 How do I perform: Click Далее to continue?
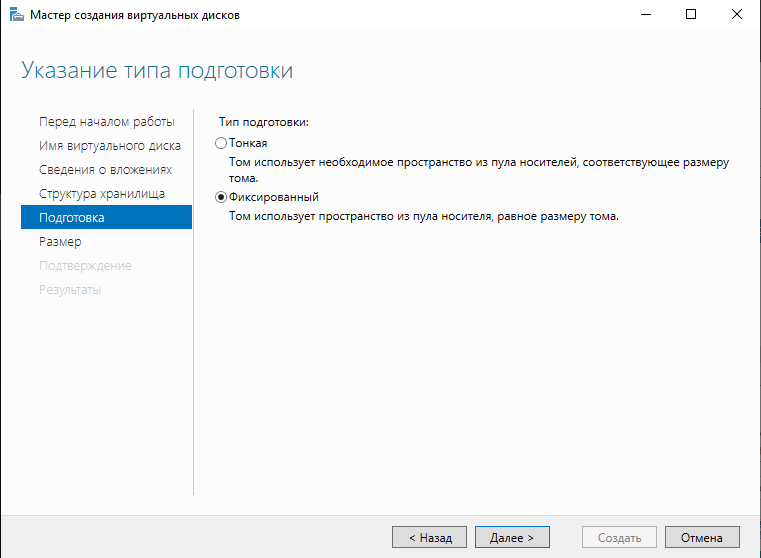(x=512, y=537)
